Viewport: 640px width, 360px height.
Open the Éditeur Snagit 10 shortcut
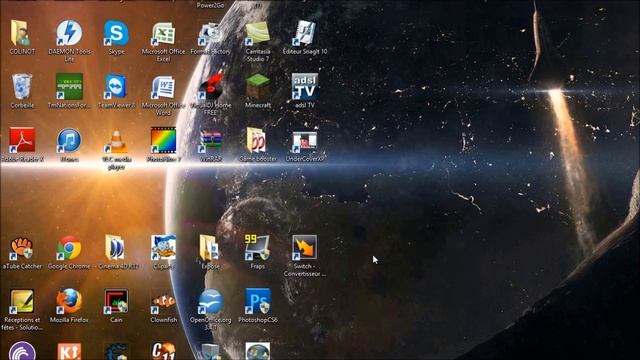tap(304, 33)
